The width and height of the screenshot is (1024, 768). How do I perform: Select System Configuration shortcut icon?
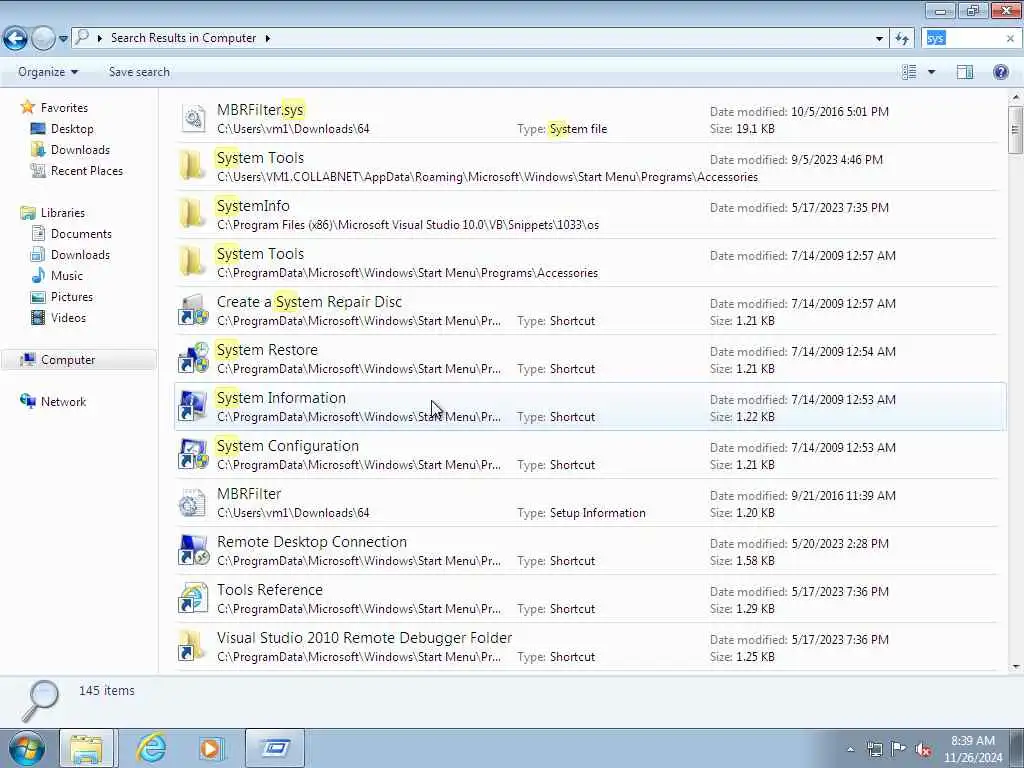193,455
